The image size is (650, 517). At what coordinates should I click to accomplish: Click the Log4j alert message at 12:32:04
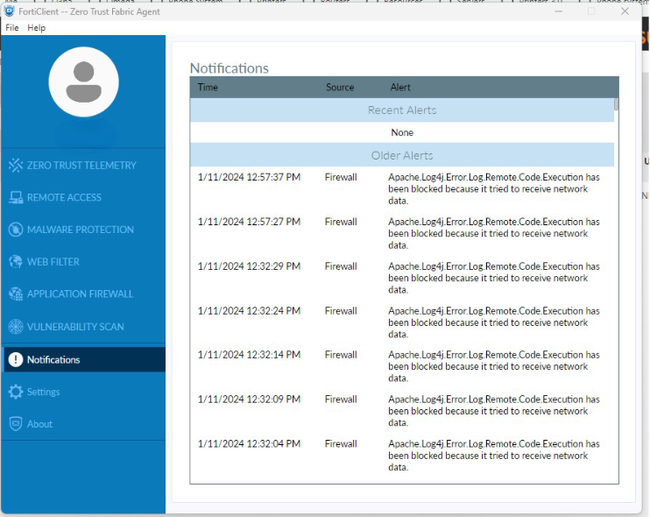click(x=494, y=455)
